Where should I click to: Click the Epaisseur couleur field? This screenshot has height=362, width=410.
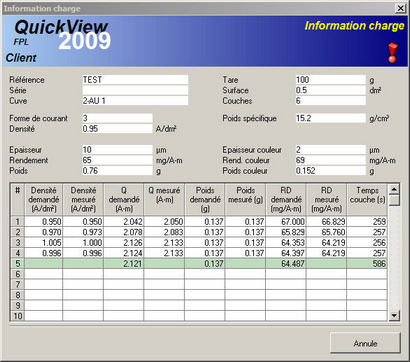331,150
